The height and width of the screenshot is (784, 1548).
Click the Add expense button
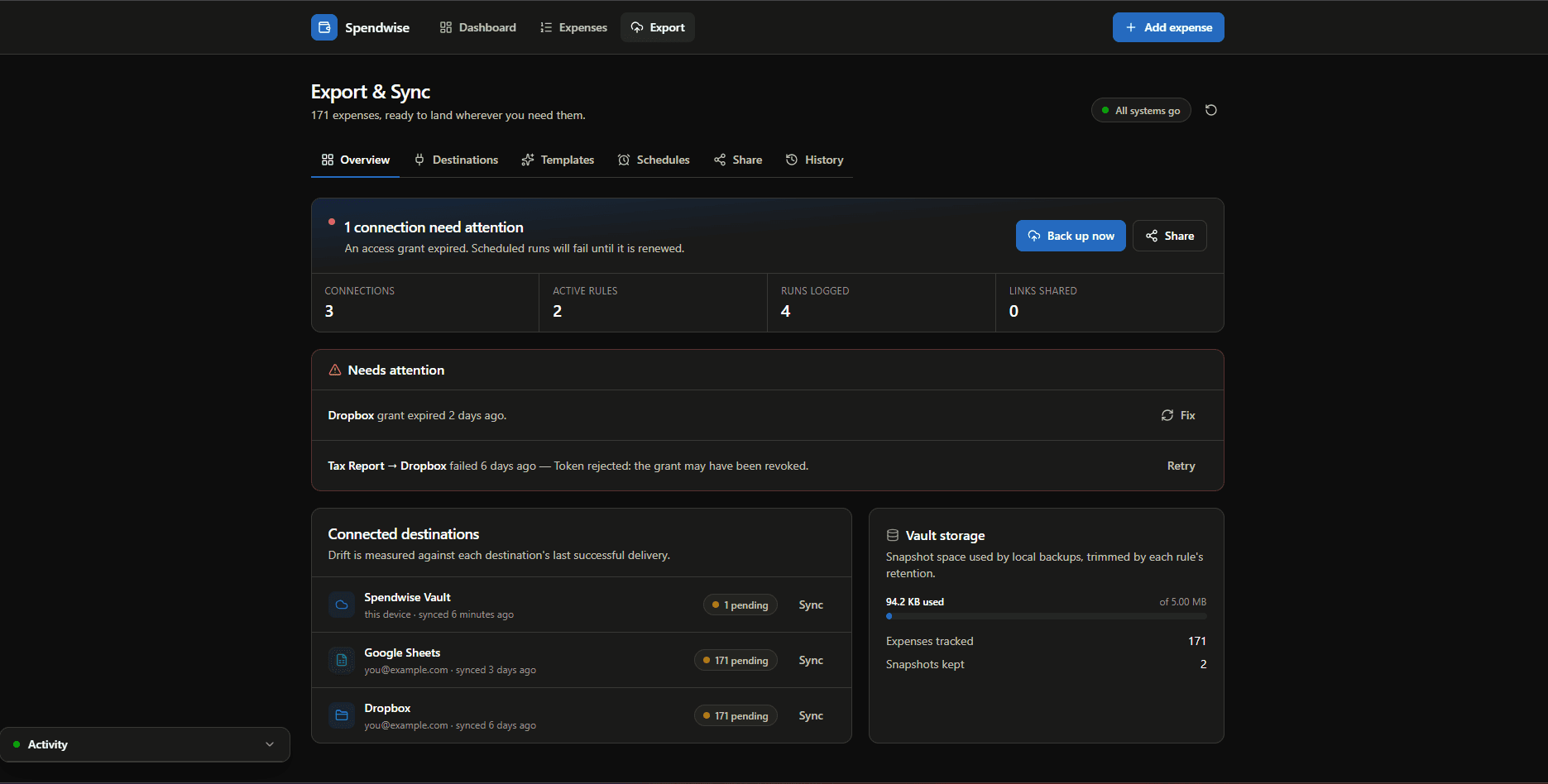click(1168, 27)
